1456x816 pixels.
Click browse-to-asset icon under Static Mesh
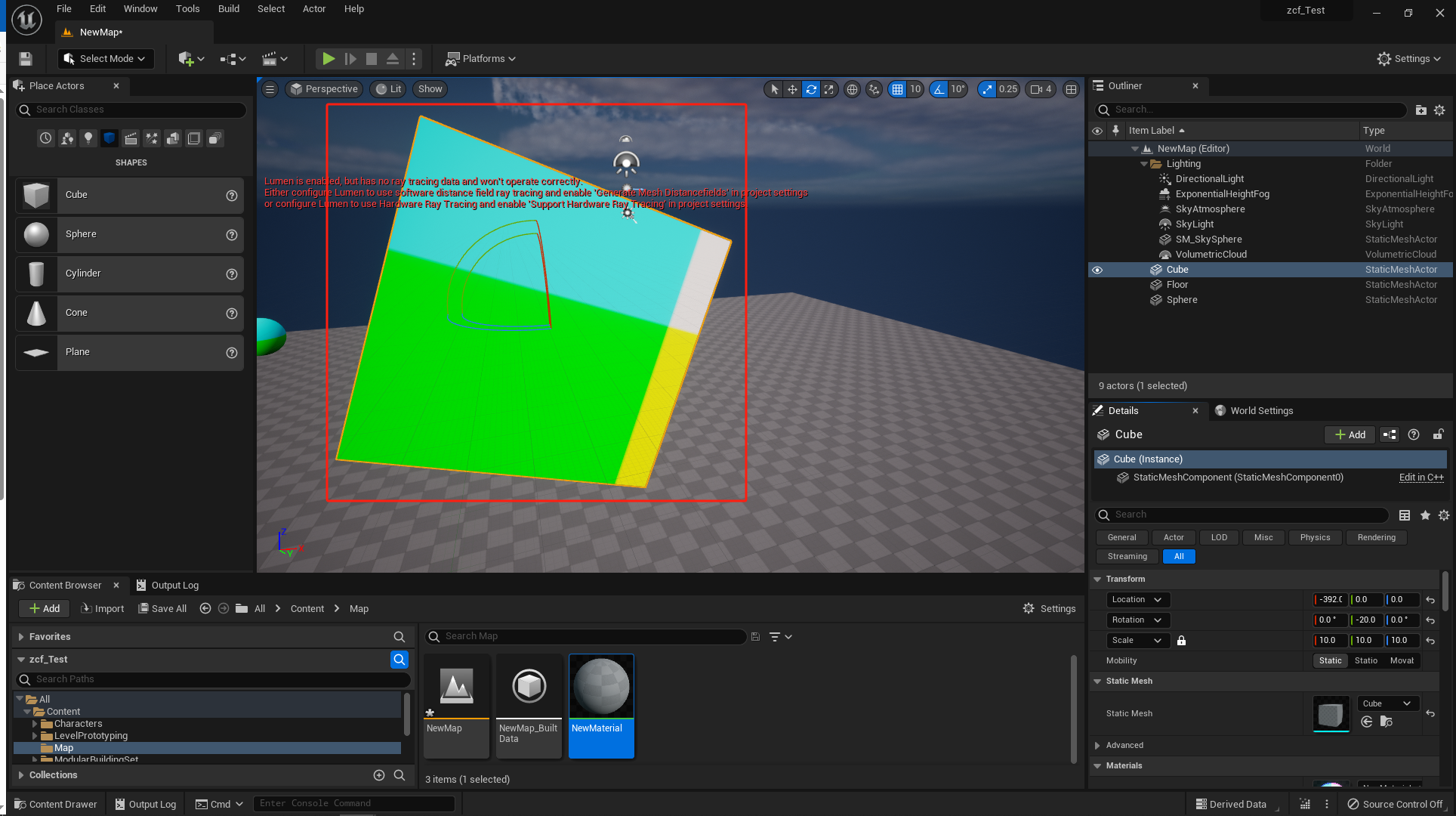(x=1386, y=722)
